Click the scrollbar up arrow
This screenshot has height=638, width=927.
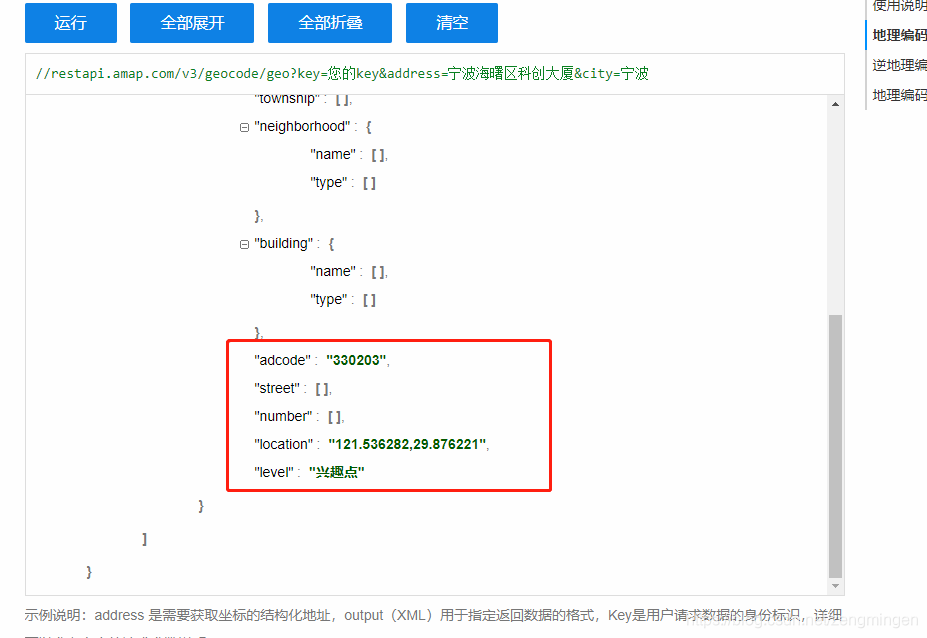(835, 104)
